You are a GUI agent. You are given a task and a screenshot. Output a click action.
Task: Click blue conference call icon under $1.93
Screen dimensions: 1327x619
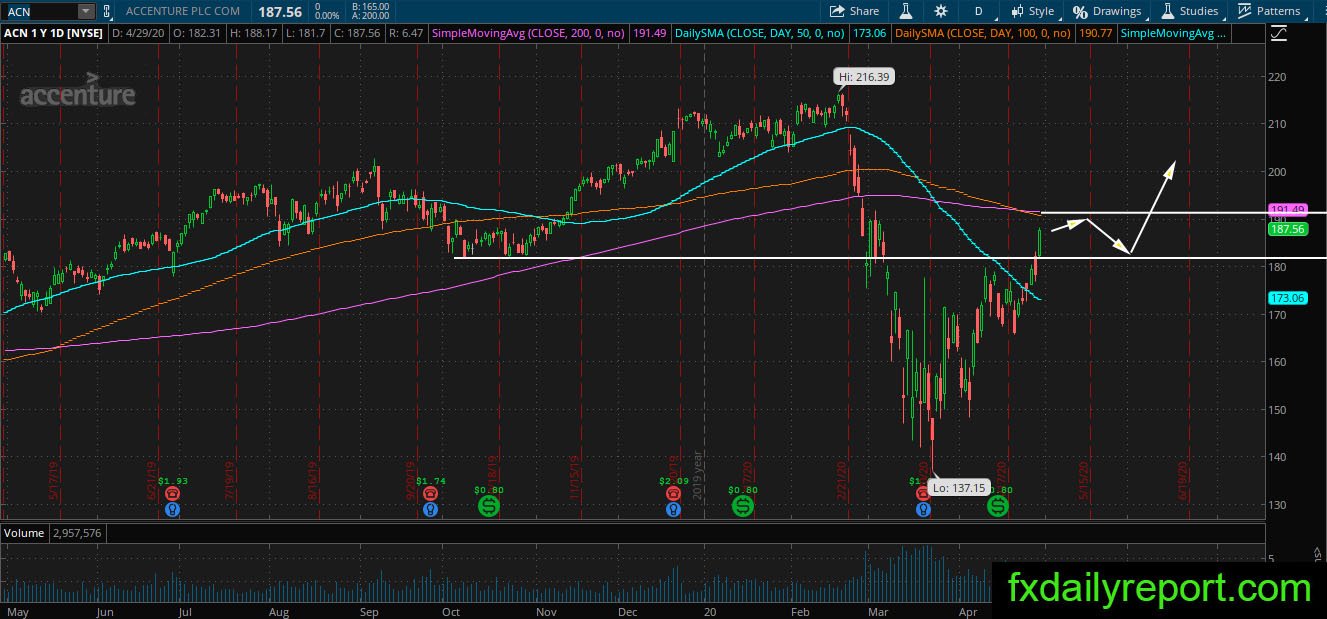point(173,509)
